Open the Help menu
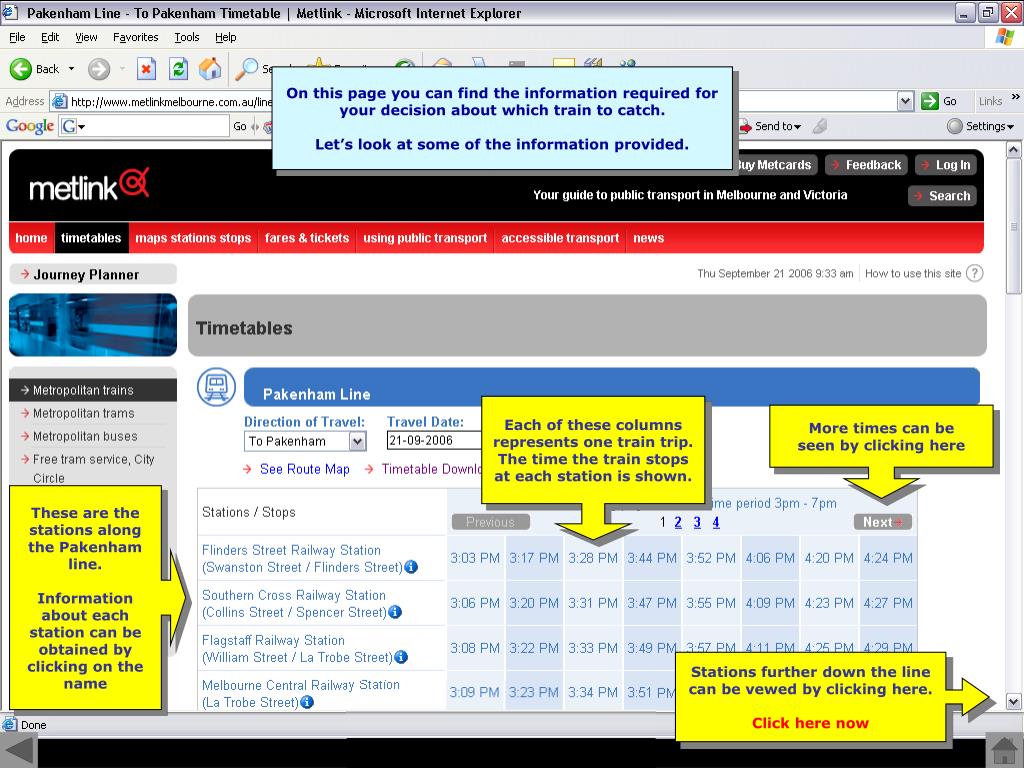Image resolution: width=1024 pixels, height=768 pixels. (x=225, y=37)
